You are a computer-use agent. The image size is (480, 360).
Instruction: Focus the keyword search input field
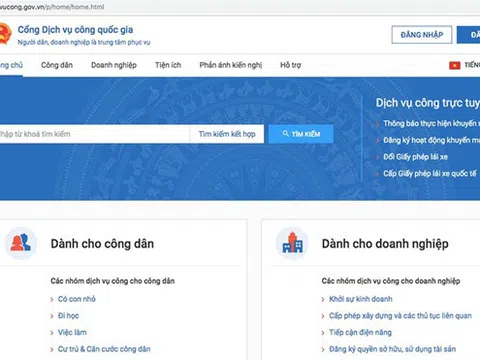95,134
